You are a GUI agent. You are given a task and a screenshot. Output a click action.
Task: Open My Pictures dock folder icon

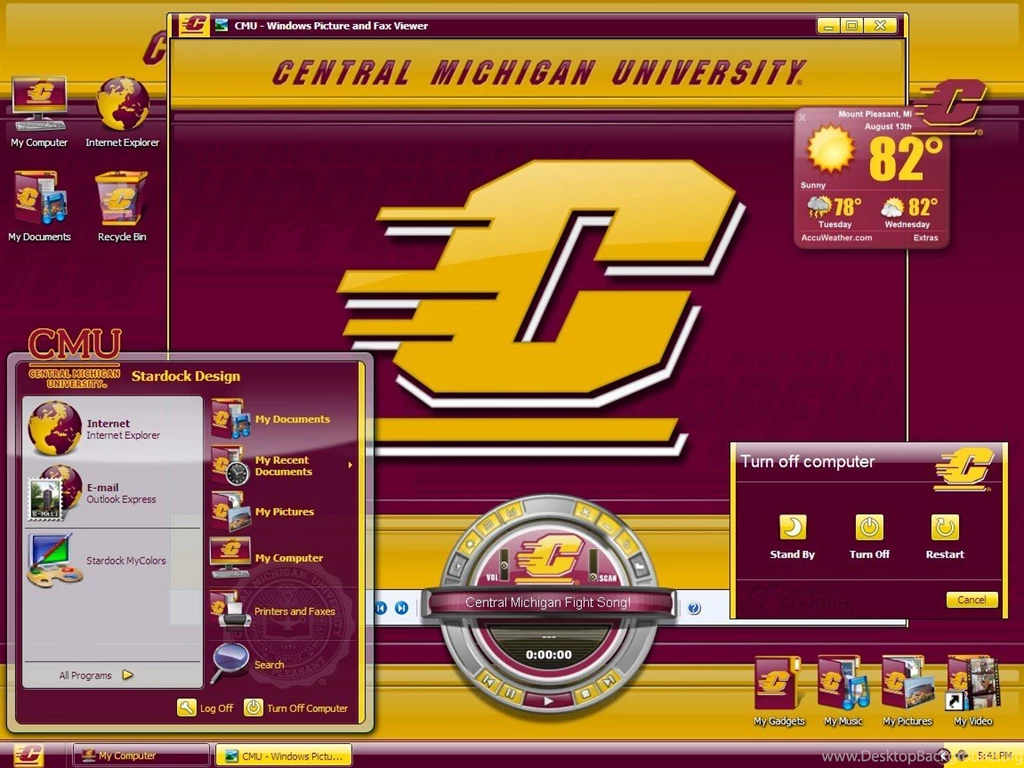point(907,691)
